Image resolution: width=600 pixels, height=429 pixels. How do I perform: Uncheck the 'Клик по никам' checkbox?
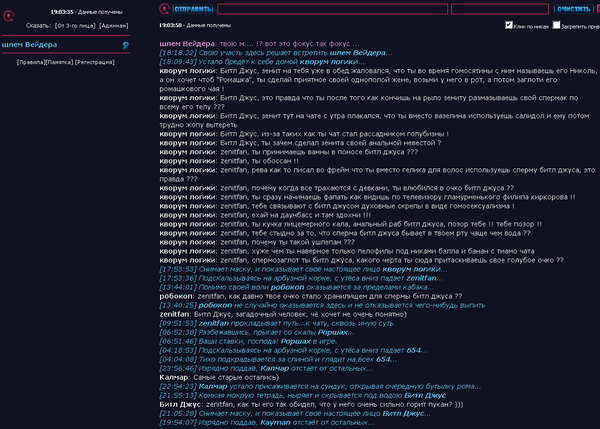(510, 23)
